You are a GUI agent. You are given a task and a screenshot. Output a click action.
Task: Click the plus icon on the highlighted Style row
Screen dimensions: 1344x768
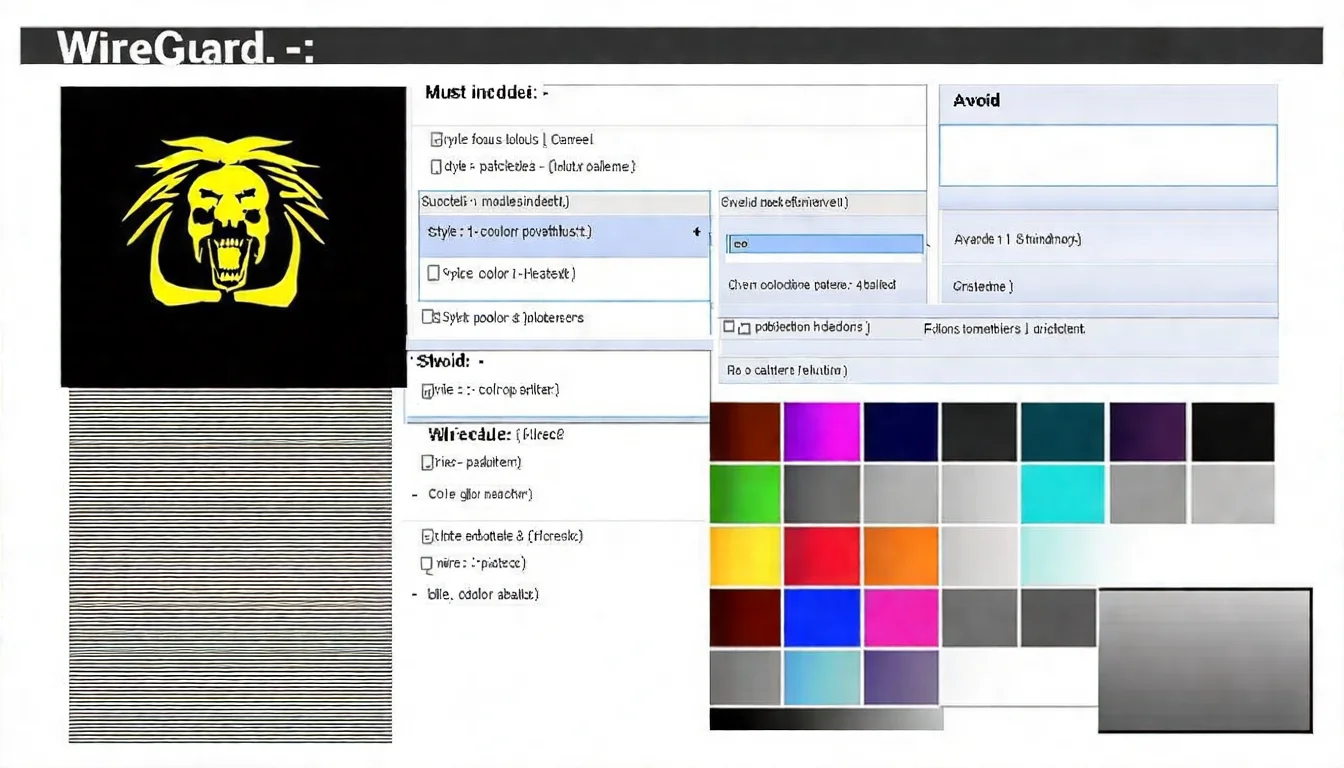(696, 232)
